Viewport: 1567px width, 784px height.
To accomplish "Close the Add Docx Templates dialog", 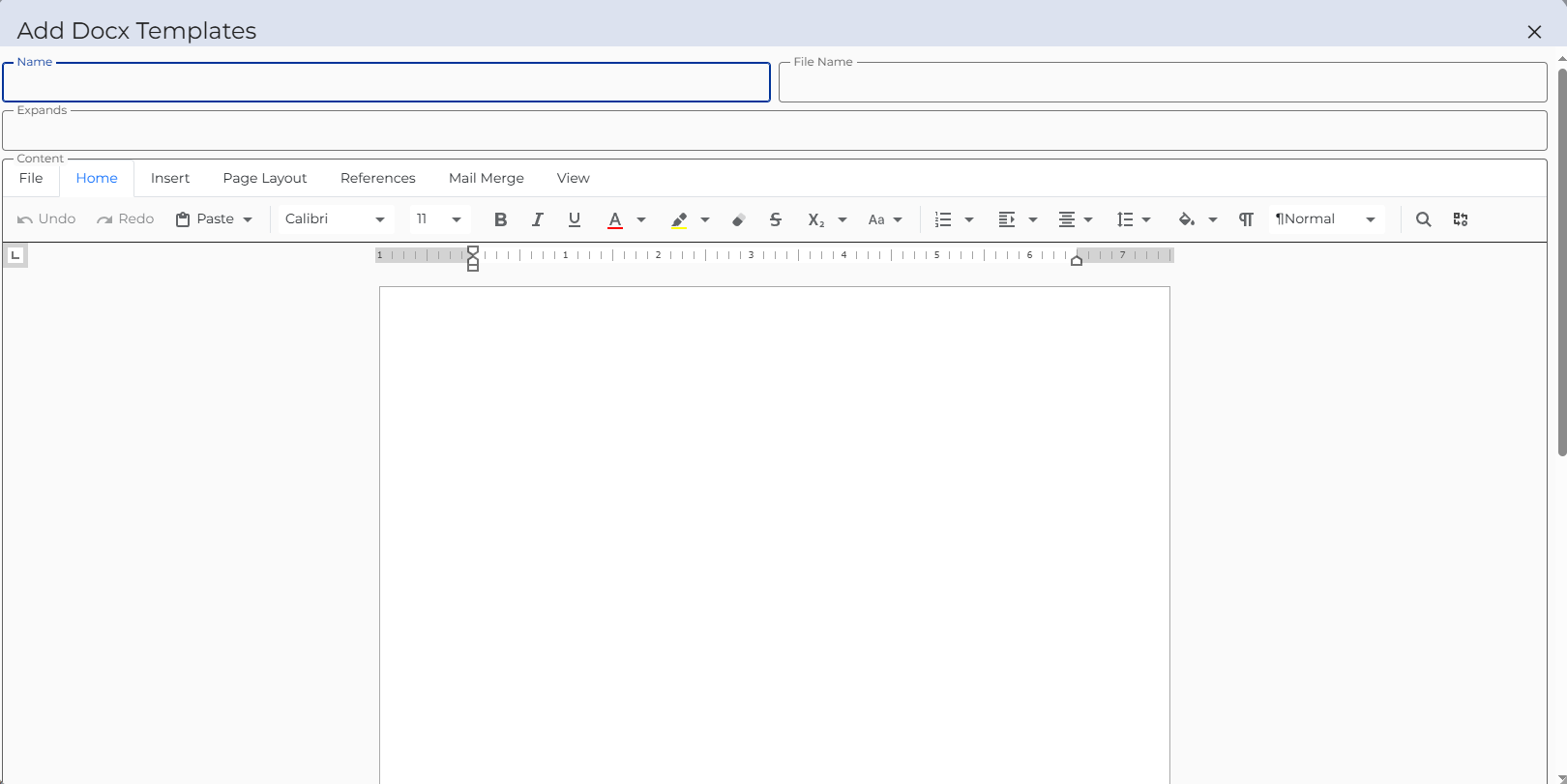I will (x=1534, y=32).
